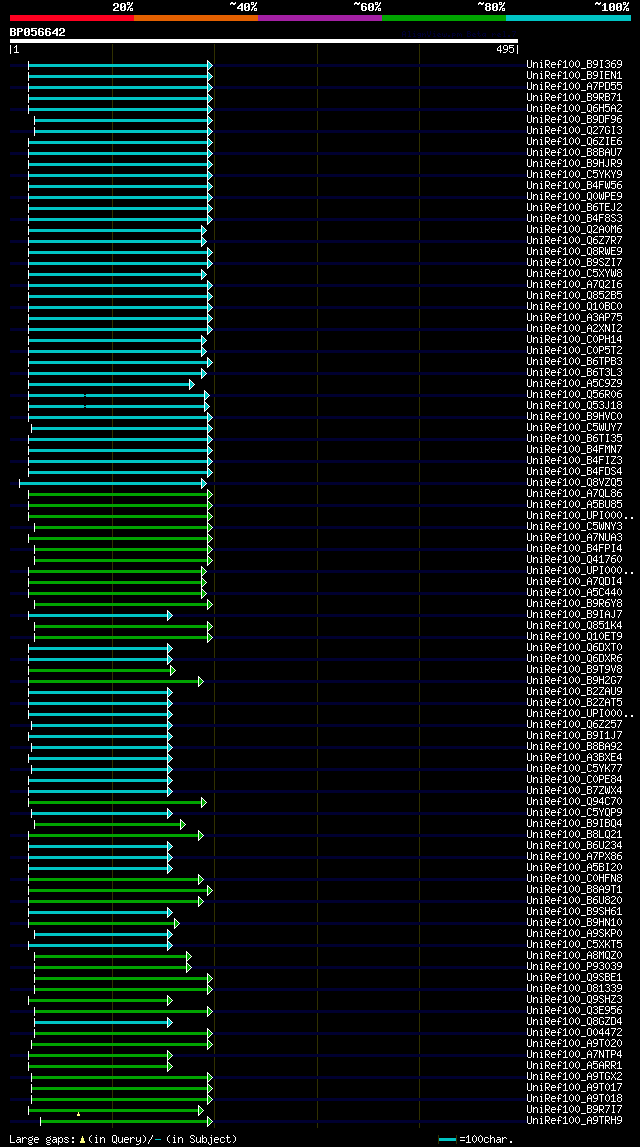Click the UniRef100_Q2A0M6 label
This screenshot has width=640, height=1147.
tap(574, 230)
